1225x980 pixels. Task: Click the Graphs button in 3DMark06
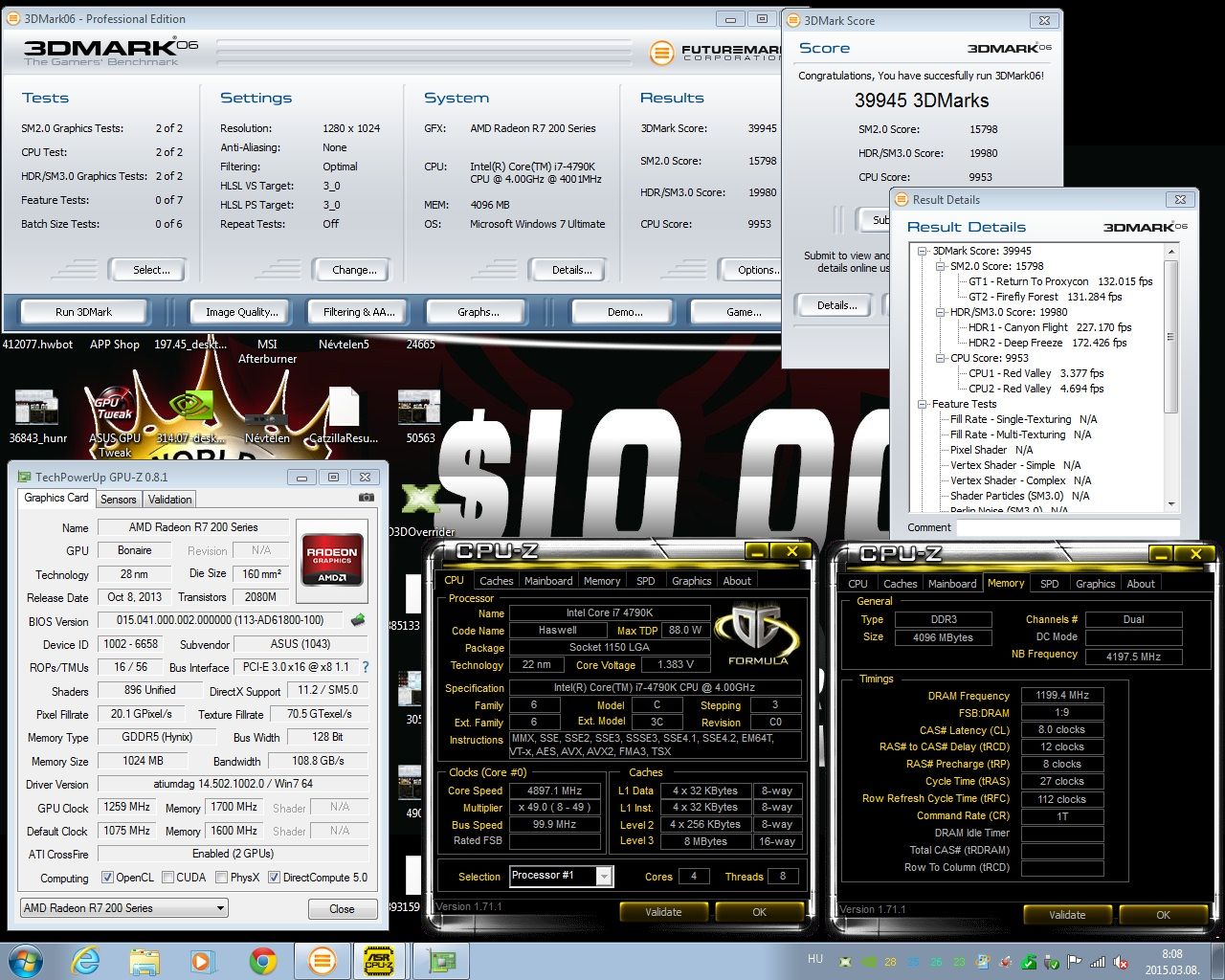pyautogui.click(x=479, y=312)
